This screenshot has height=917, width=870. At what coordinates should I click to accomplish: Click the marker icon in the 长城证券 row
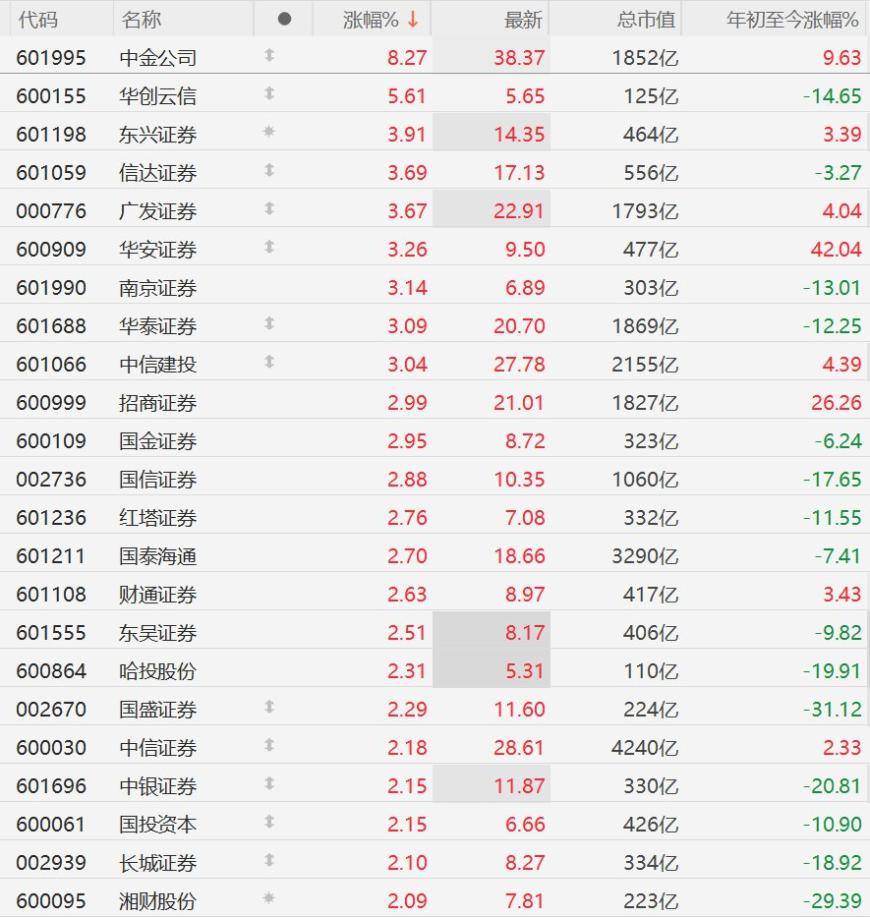(269, 860)
